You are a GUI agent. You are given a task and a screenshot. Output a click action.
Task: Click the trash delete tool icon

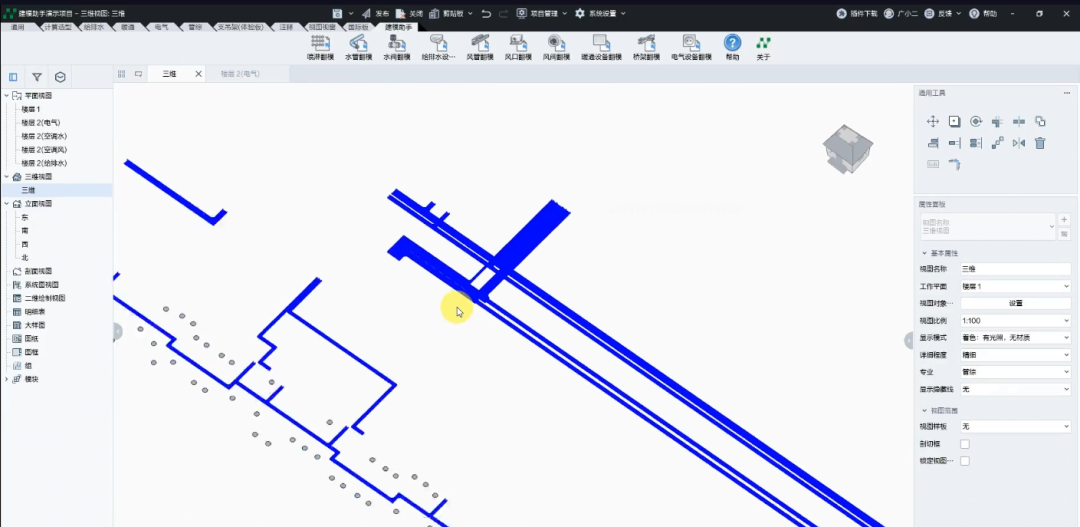pyautogui.click(x=1040, y=143)
